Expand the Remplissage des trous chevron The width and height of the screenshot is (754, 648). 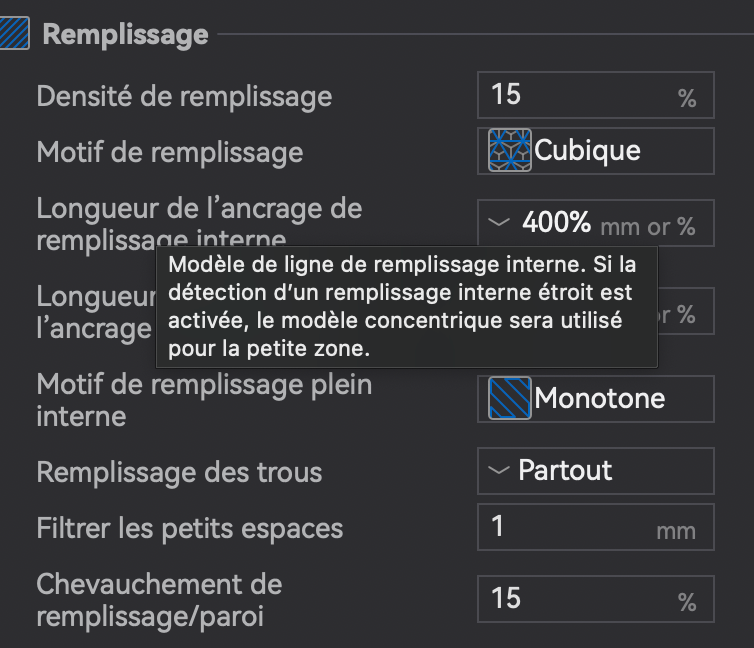click(497, 471)
